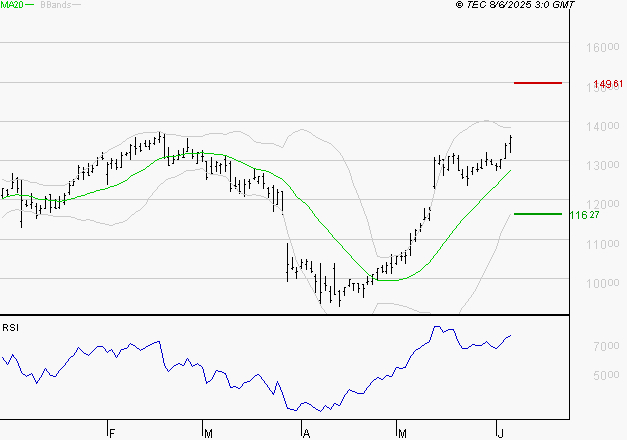Image resolution: width=627 pixels, height=440 pixels.
Task: Select the A month tick on time axis
Action: click(x=306, y=433)
